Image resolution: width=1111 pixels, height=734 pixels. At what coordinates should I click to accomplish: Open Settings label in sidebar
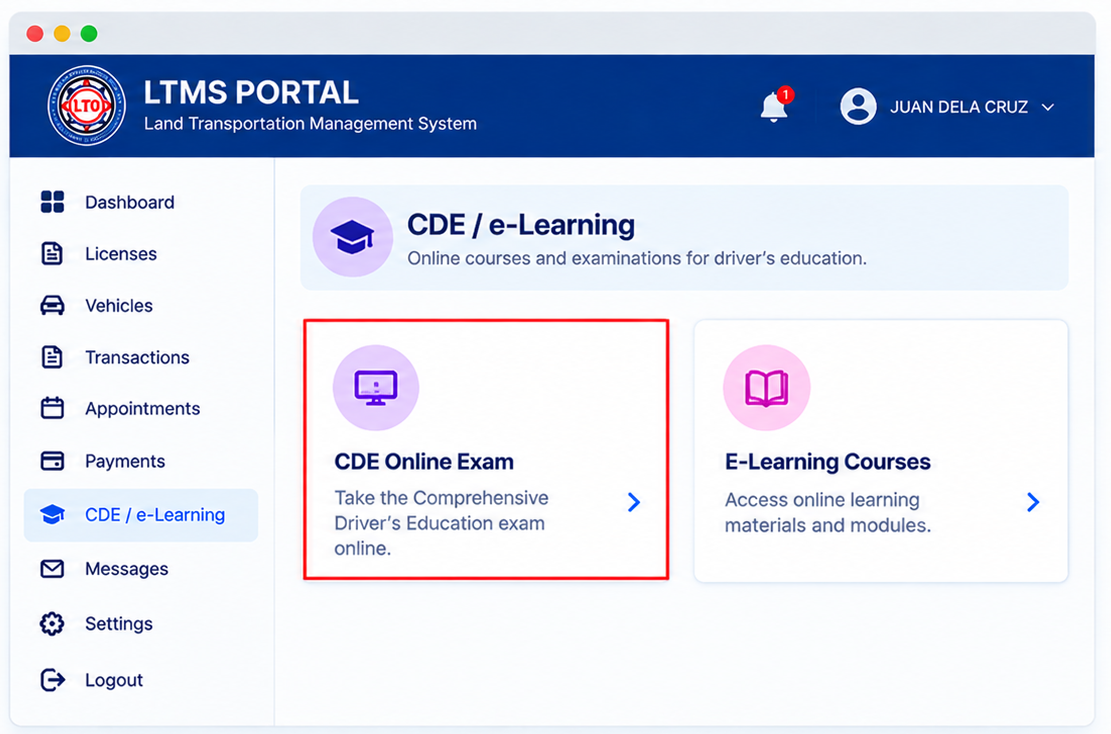pos(119,623)
